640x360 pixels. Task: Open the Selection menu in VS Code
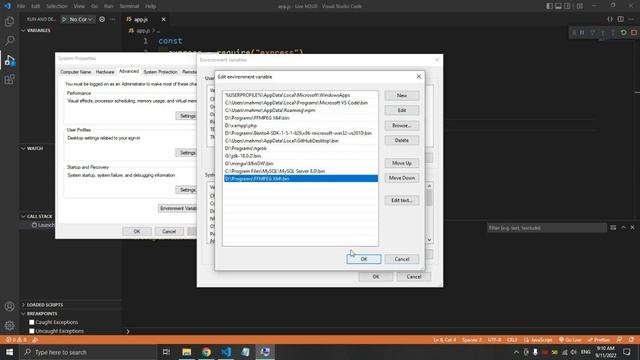click(x=56, y=6)
